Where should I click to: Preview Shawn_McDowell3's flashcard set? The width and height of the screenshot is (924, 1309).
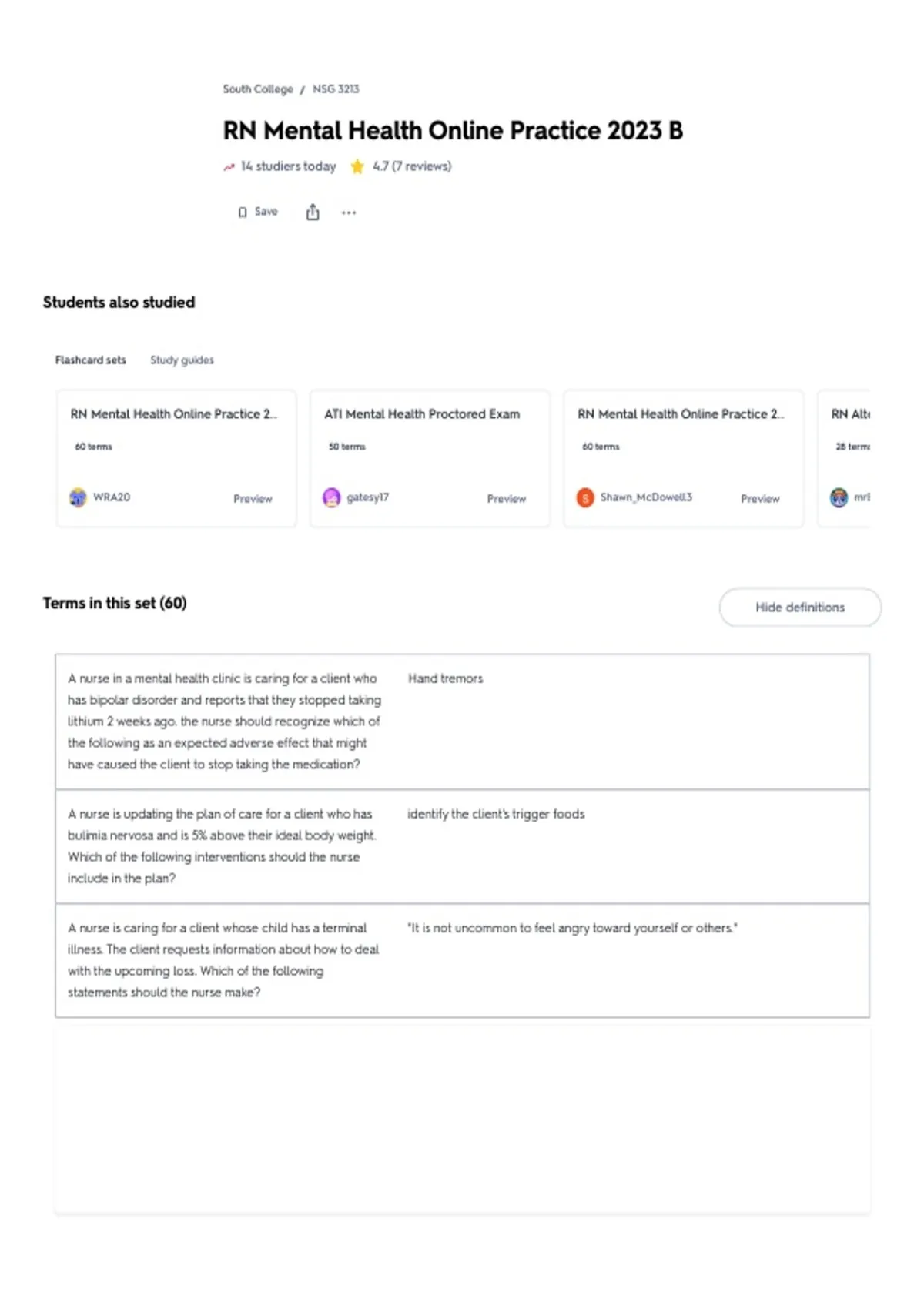[x=760, y=499]
